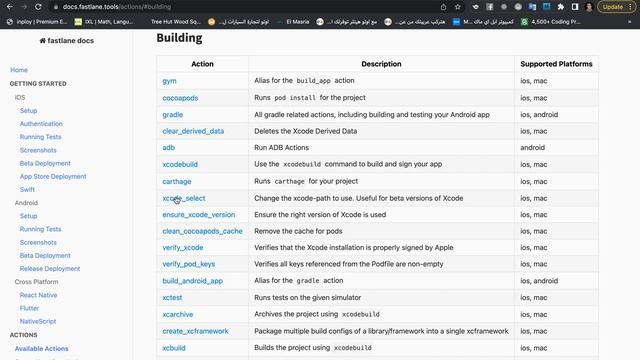Open Available Actions sidebar link
This screenshot has width=640, height=360.
41,349
